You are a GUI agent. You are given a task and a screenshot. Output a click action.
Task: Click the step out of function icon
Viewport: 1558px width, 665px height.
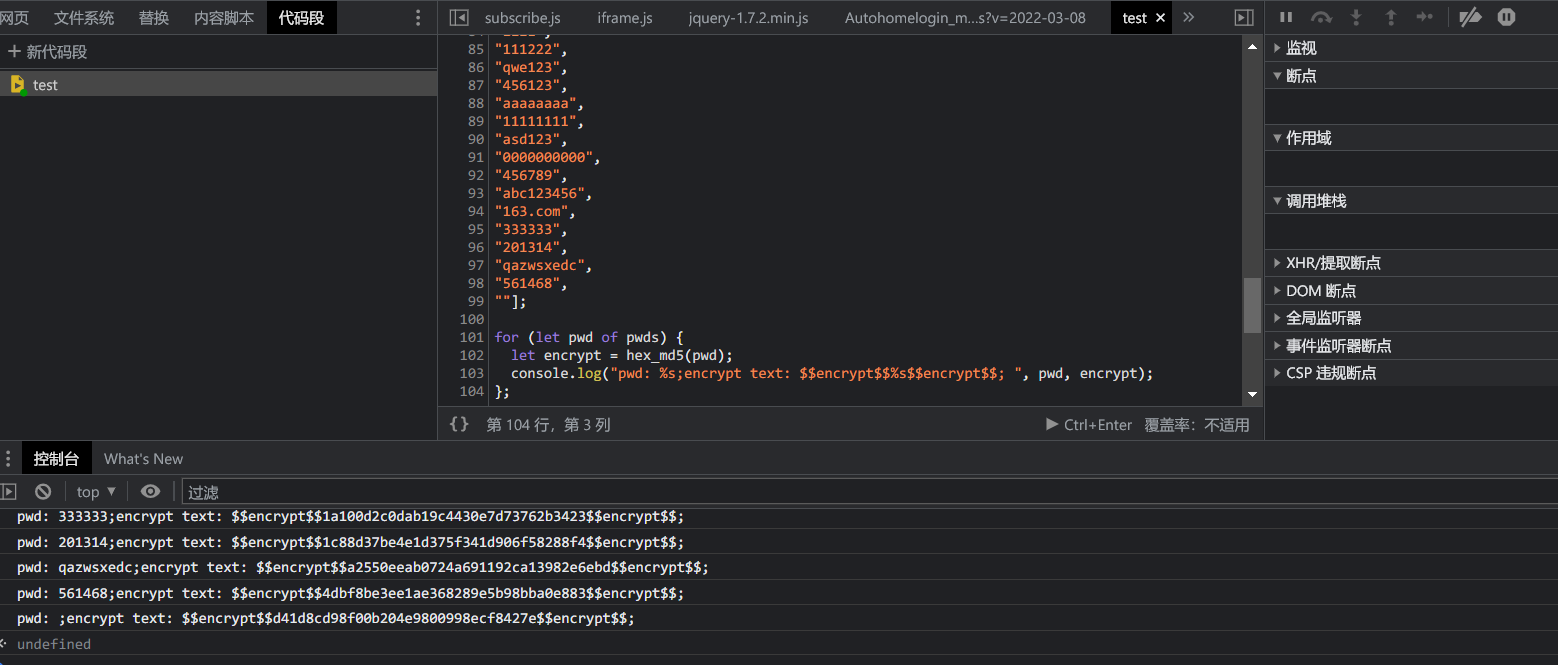(x=1390, y=17)
